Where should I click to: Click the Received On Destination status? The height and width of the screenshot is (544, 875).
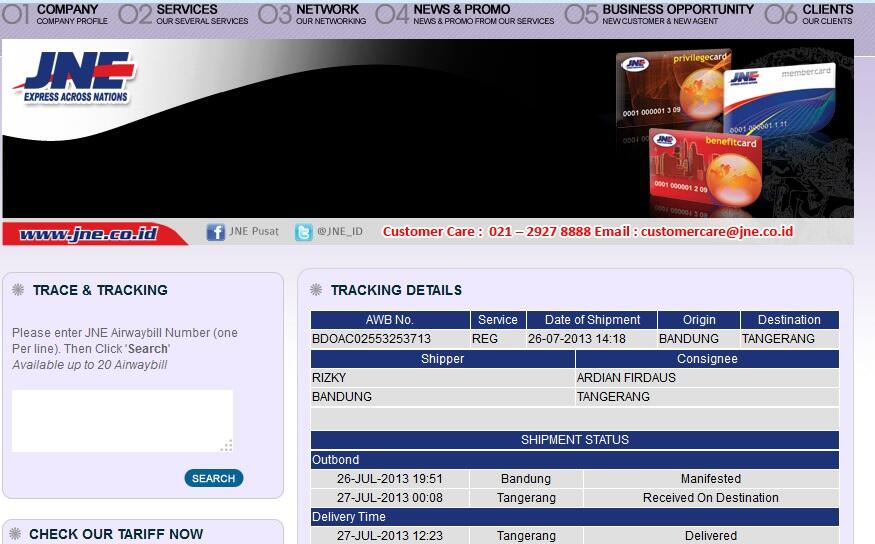click(710, 498)
